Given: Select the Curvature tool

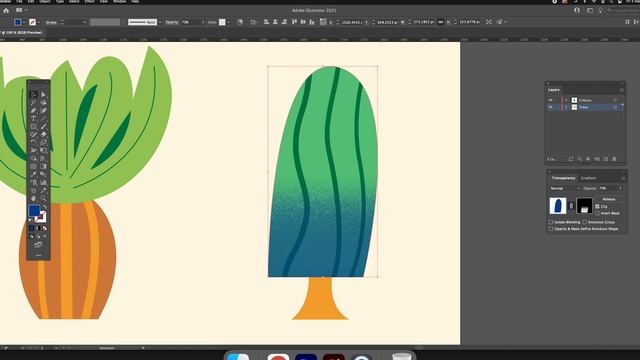Looking at the screenshot, I should coord(43,111).
